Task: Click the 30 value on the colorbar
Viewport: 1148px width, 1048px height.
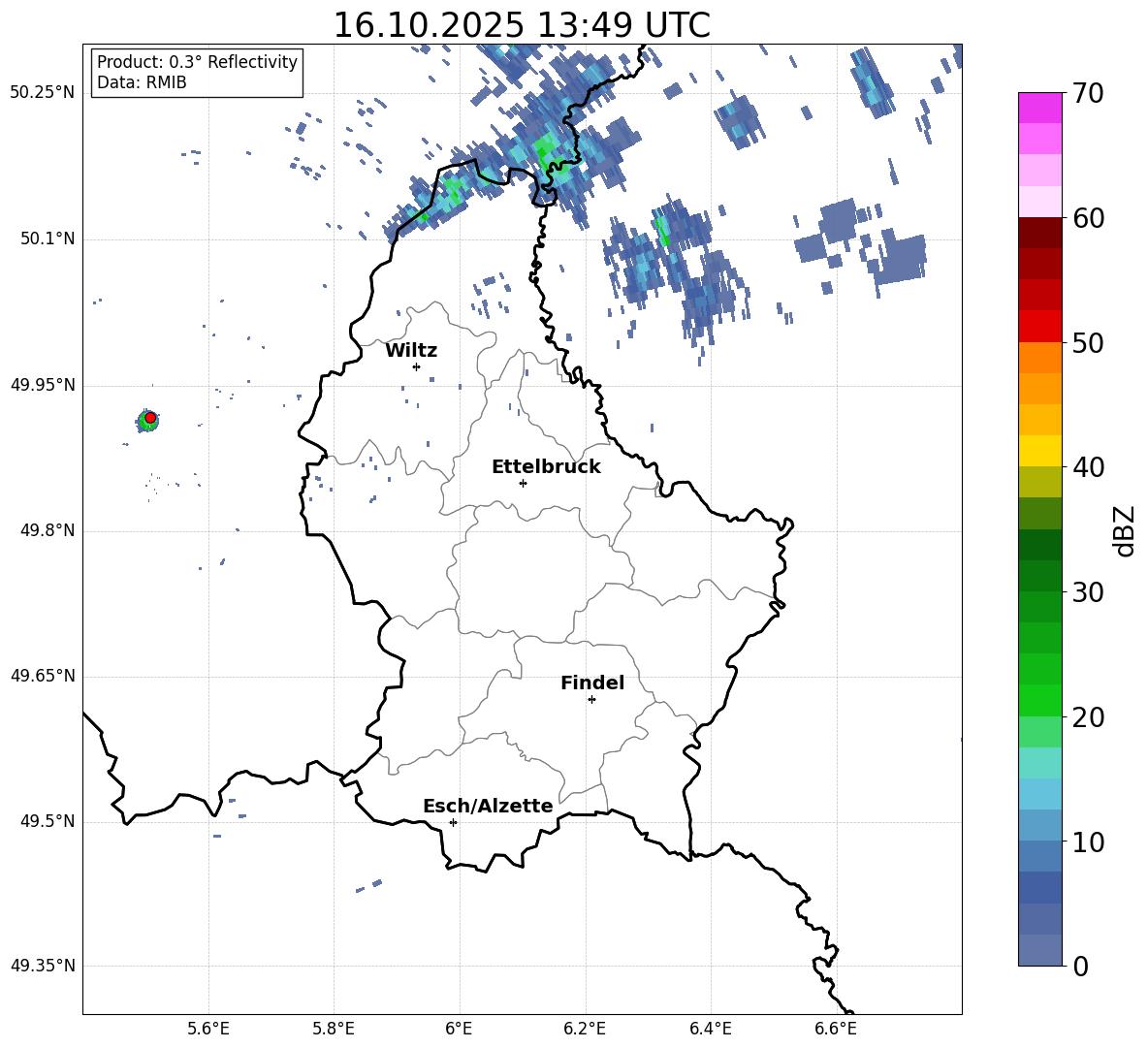Action: [1088, 592]
